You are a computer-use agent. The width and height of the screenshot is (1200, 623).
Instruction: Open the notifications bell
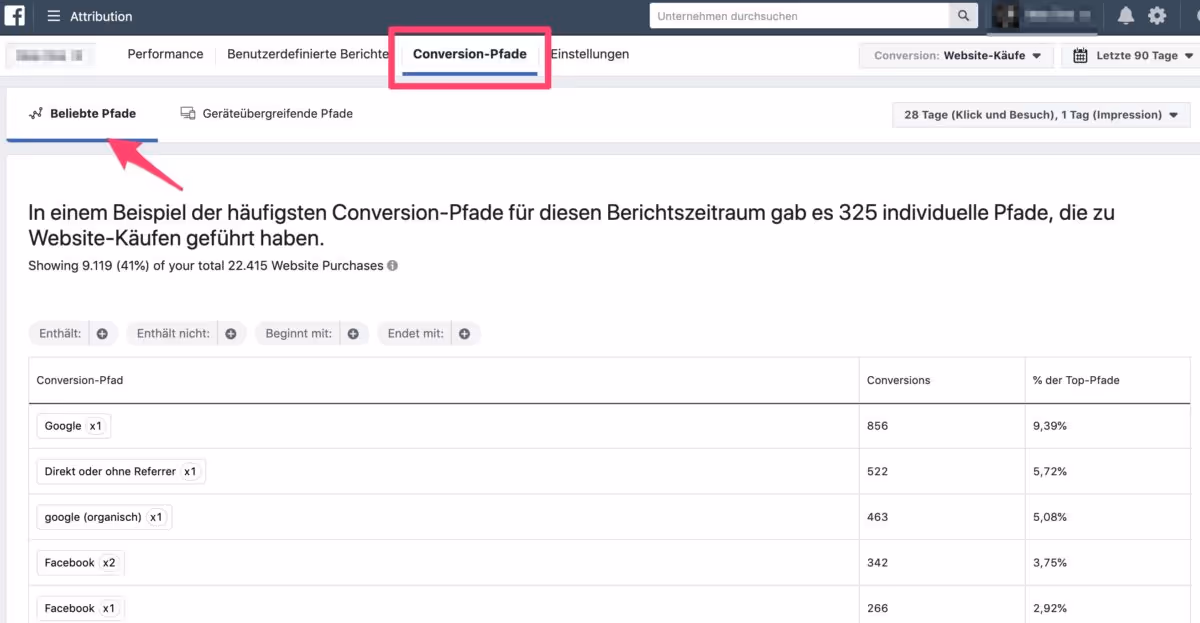click(x=1126, y=16)
